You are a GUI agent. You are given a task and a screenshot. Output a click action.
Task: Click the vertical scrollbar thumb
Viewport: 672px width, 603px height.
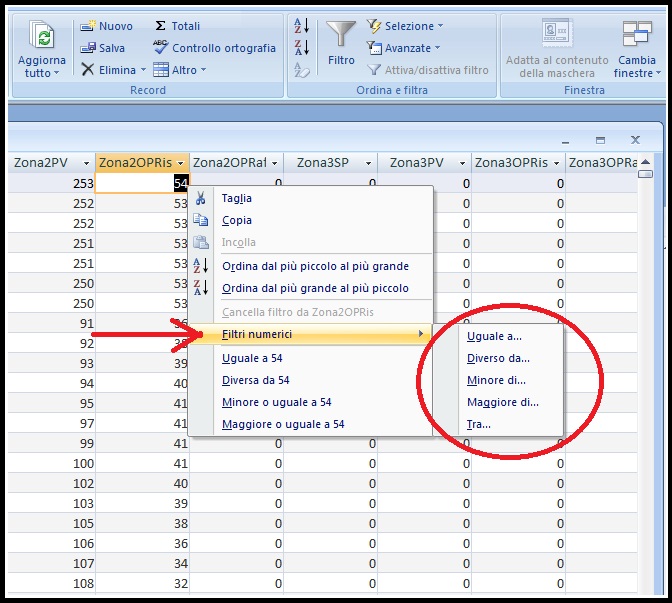645,174
